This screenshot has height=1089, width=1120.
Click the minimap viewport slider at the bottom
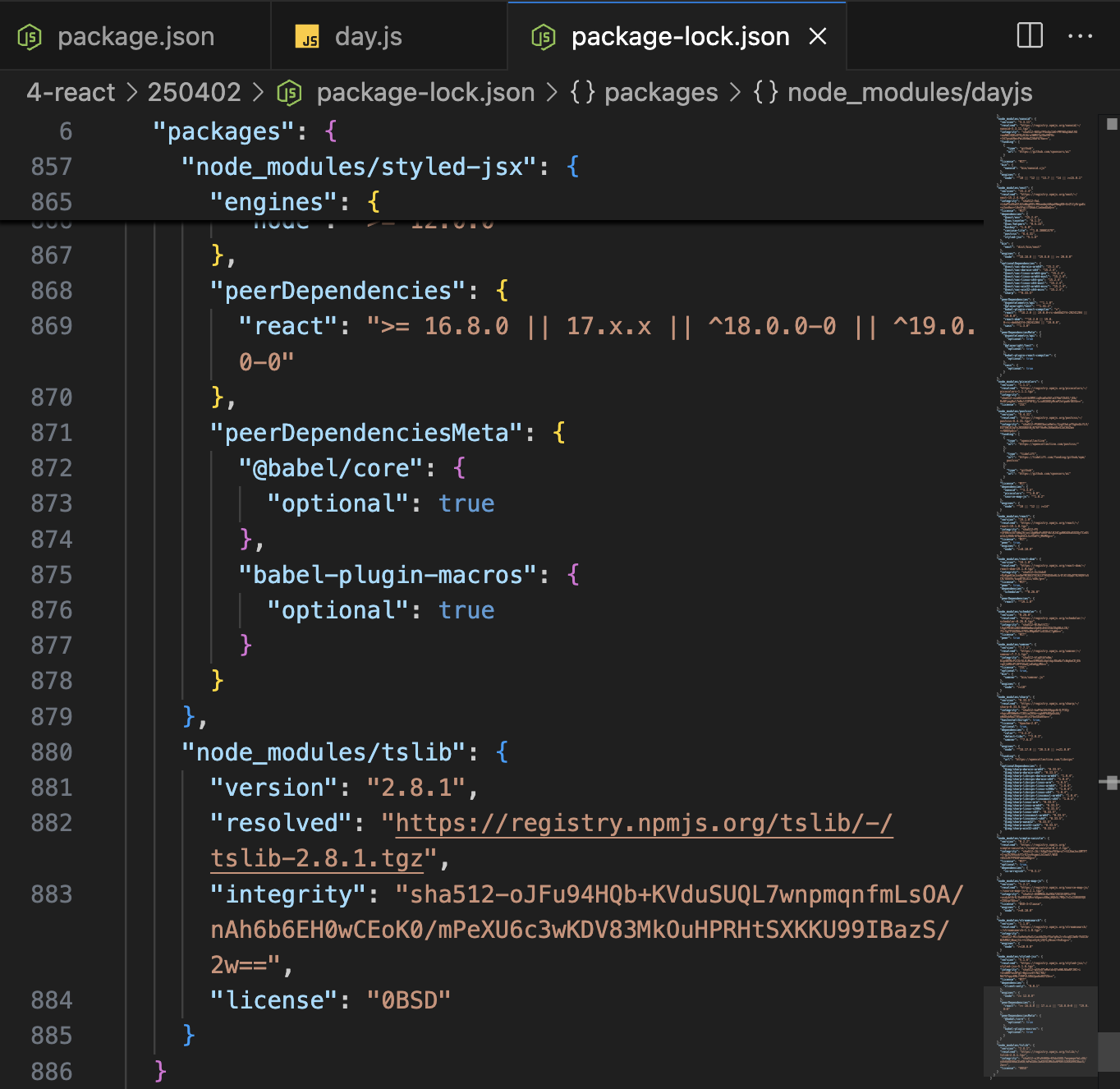point(1041,1032)
